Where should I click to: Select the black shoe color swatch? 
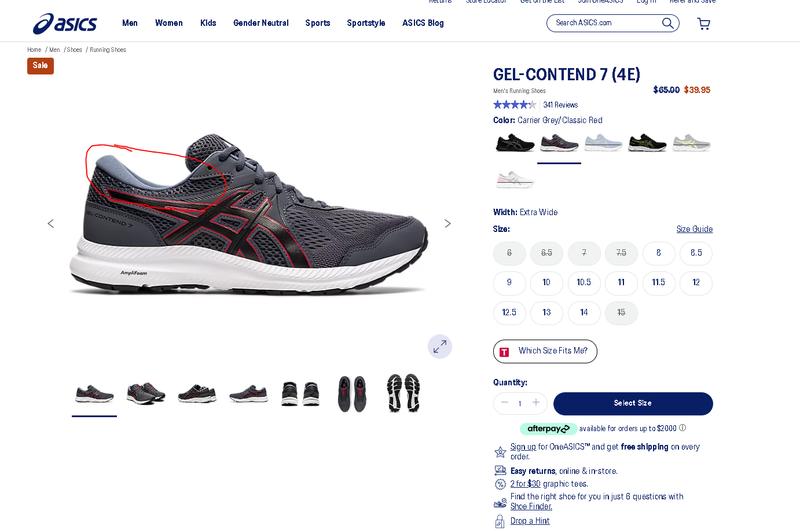point(515,143)
